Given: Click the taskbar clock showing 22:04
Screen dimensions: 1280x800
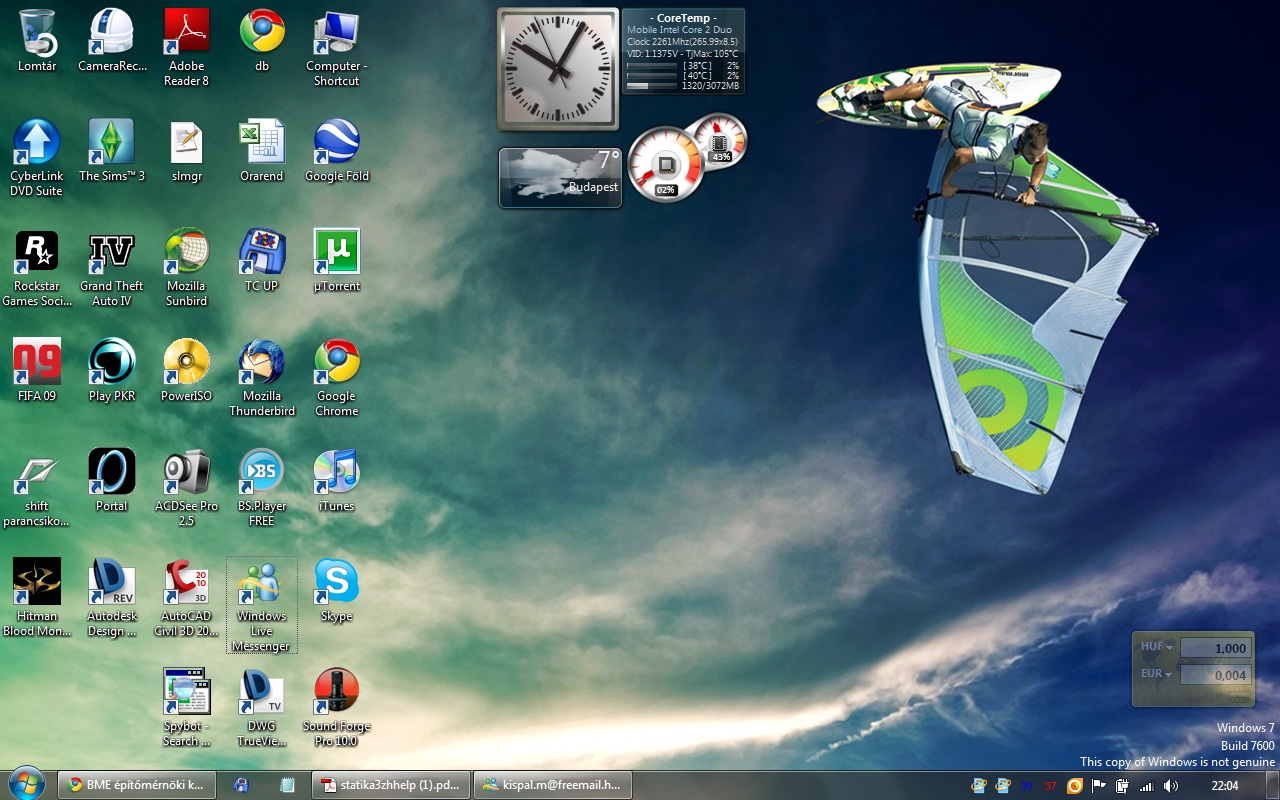Looking at the screenshot, I should (x=1225, y=786).
